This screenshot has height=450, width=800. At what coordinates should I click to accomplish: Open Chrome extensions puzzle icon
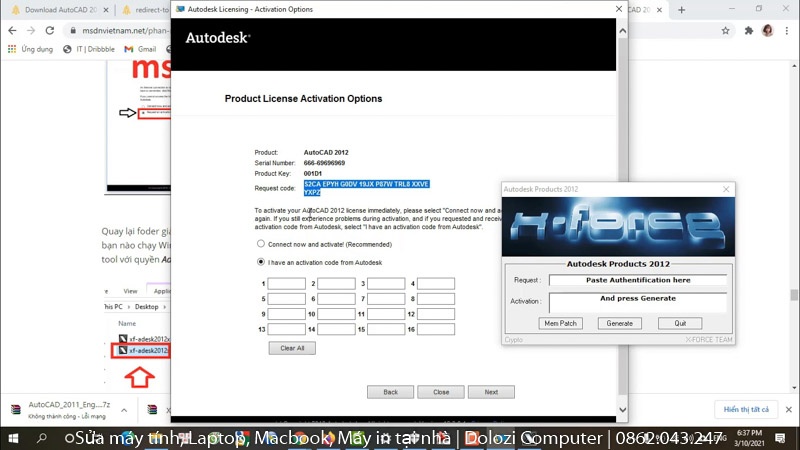748,31
